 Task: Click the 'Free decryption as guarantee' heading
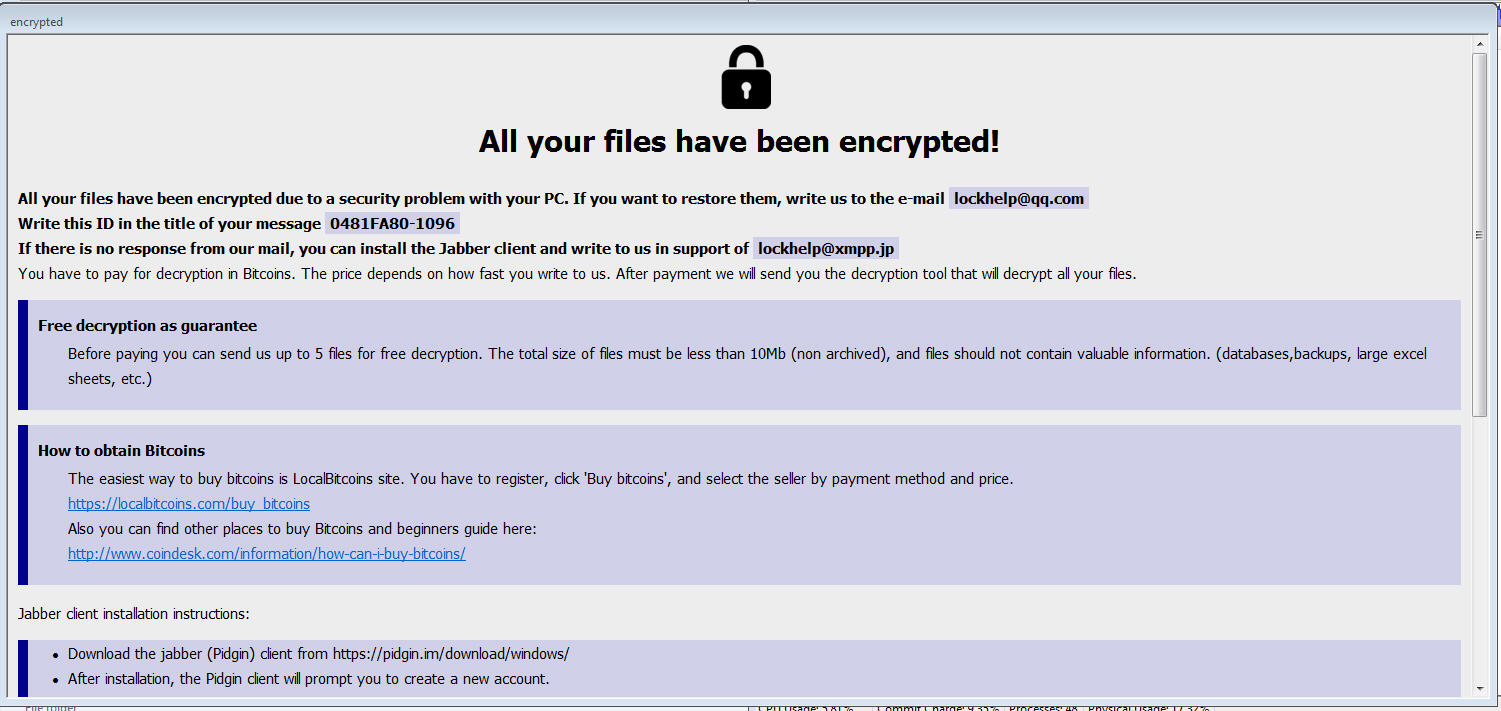point(148,326)
